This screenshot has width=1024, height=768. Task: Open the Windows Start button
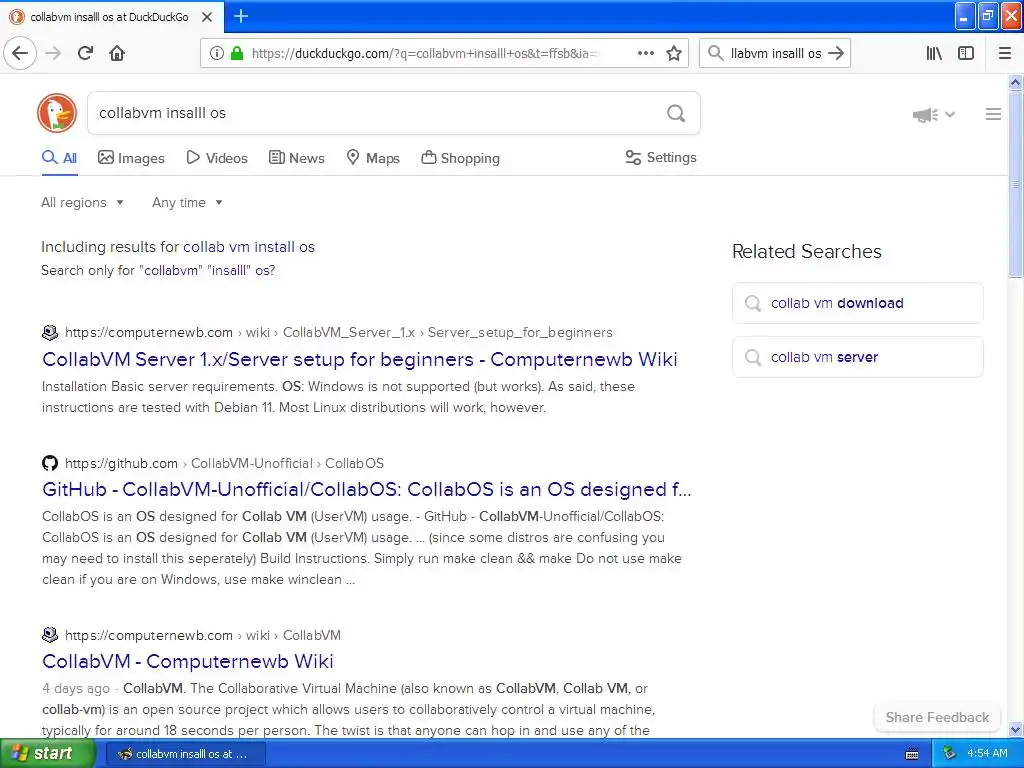coord(48,754)
